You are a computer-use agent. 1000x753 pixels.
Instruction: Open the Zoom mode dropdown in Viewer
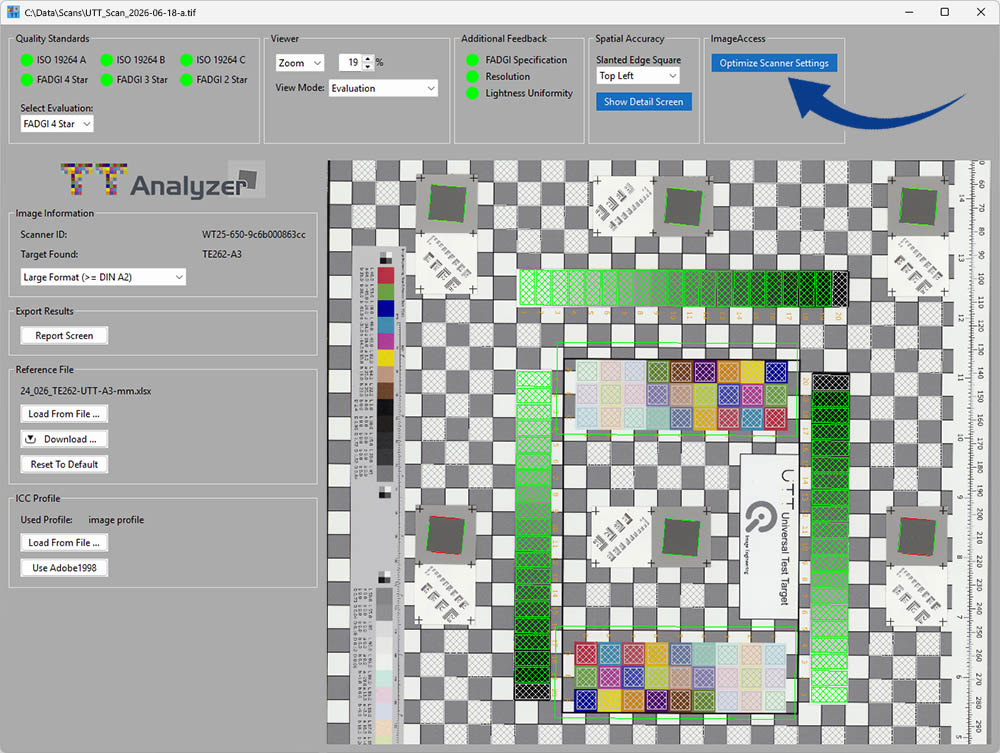(x=300, y=62)
